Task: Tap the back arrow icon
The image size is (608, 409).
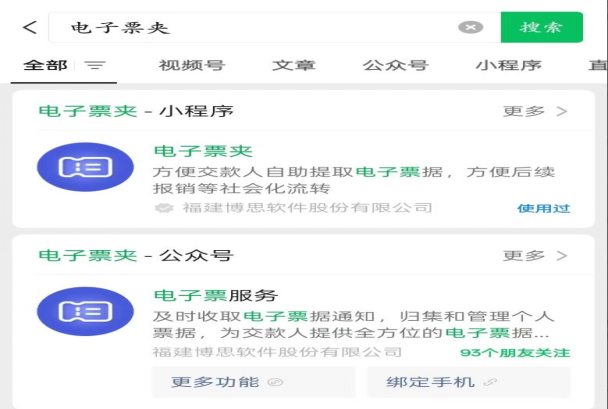Action: (x=29, y=27)
